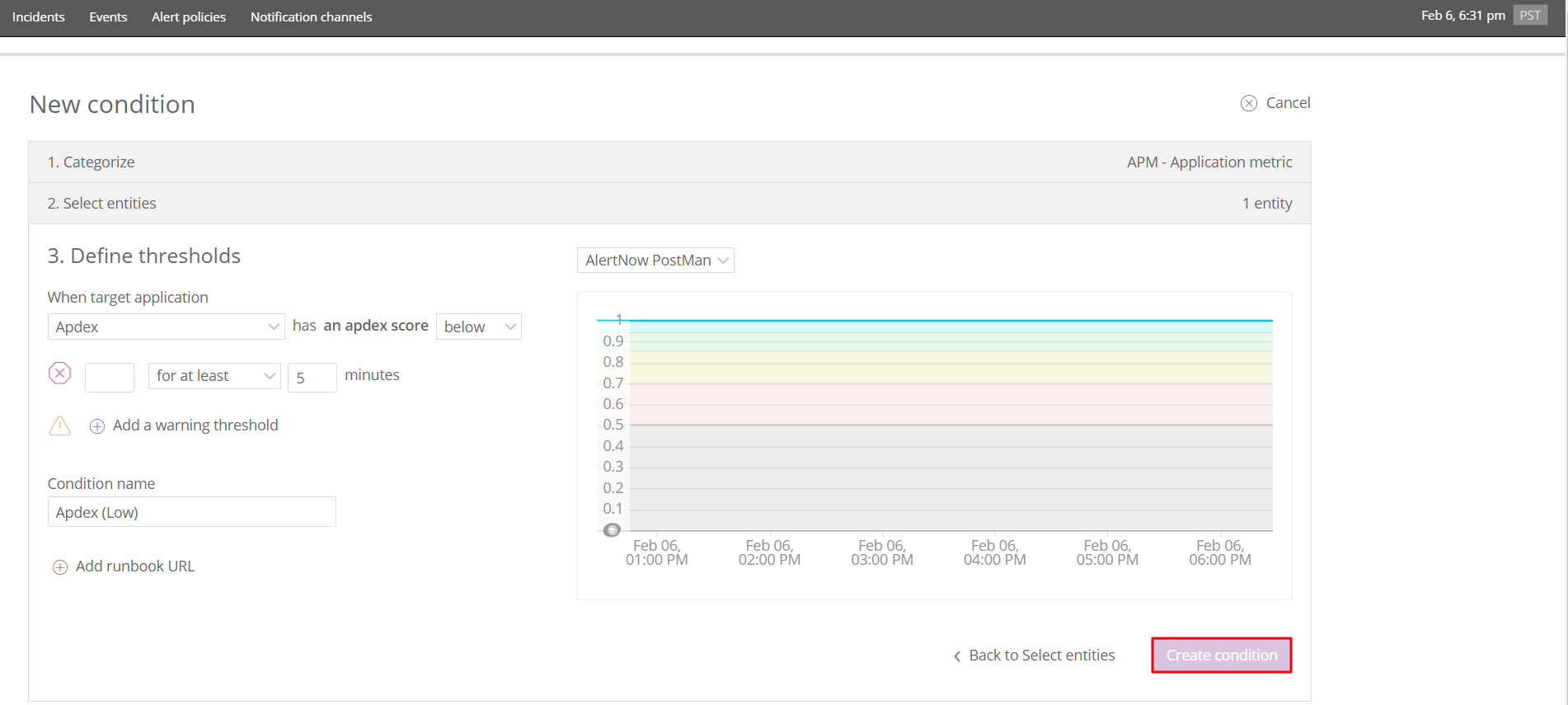Click the circled X Cancel icon

1249,103
